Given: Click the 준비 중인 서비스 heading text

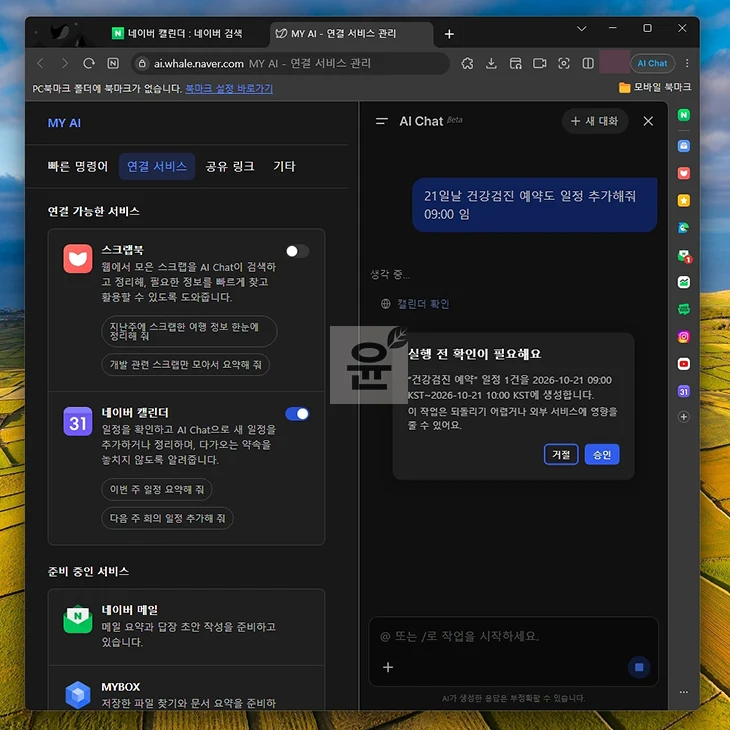Looking at the screenshot, I should pos(88,571).
